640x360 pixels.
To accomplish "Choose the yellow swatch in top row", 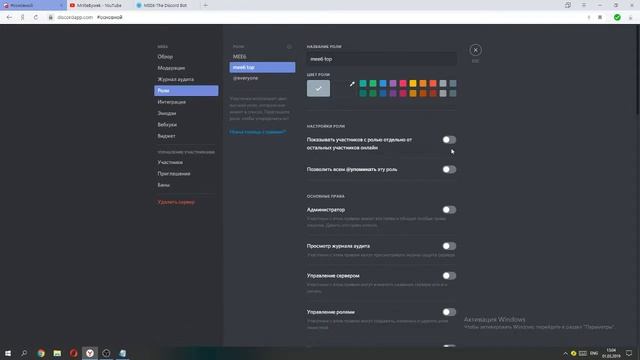I will pos(413,84).
